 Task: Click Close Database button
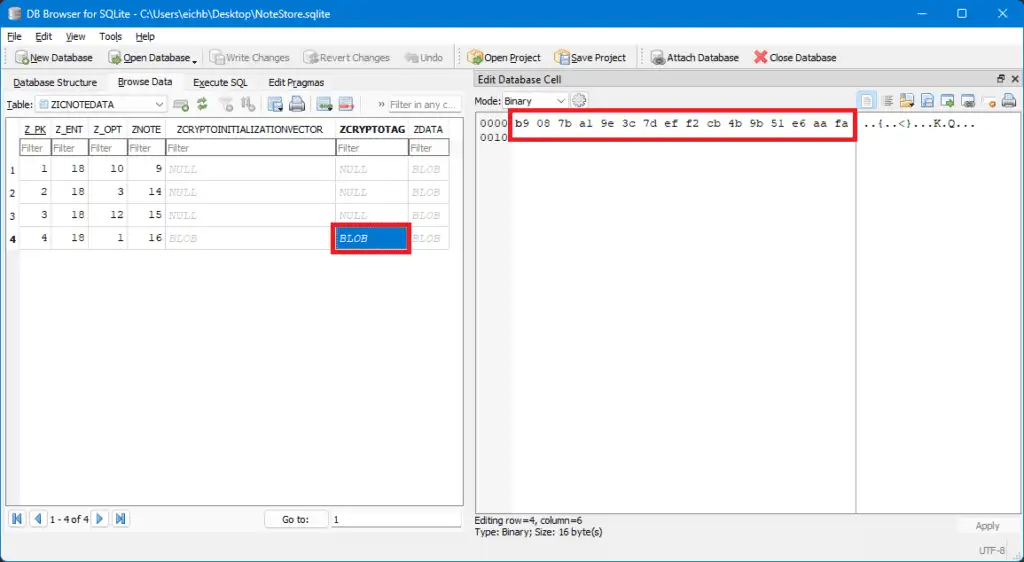(x=795, y=57)
